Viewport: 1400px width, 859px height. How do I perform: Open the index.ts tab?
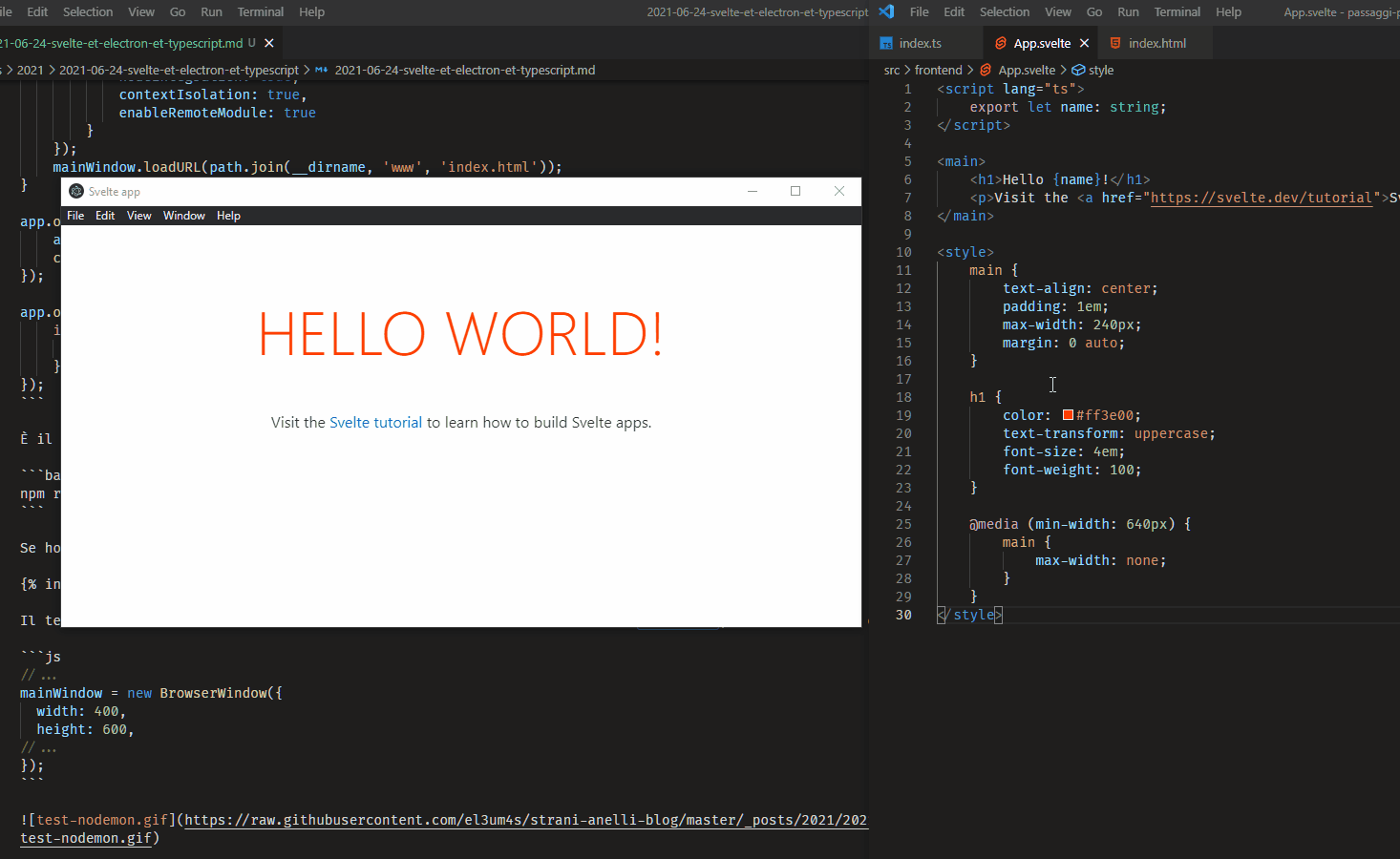(921, 43)
